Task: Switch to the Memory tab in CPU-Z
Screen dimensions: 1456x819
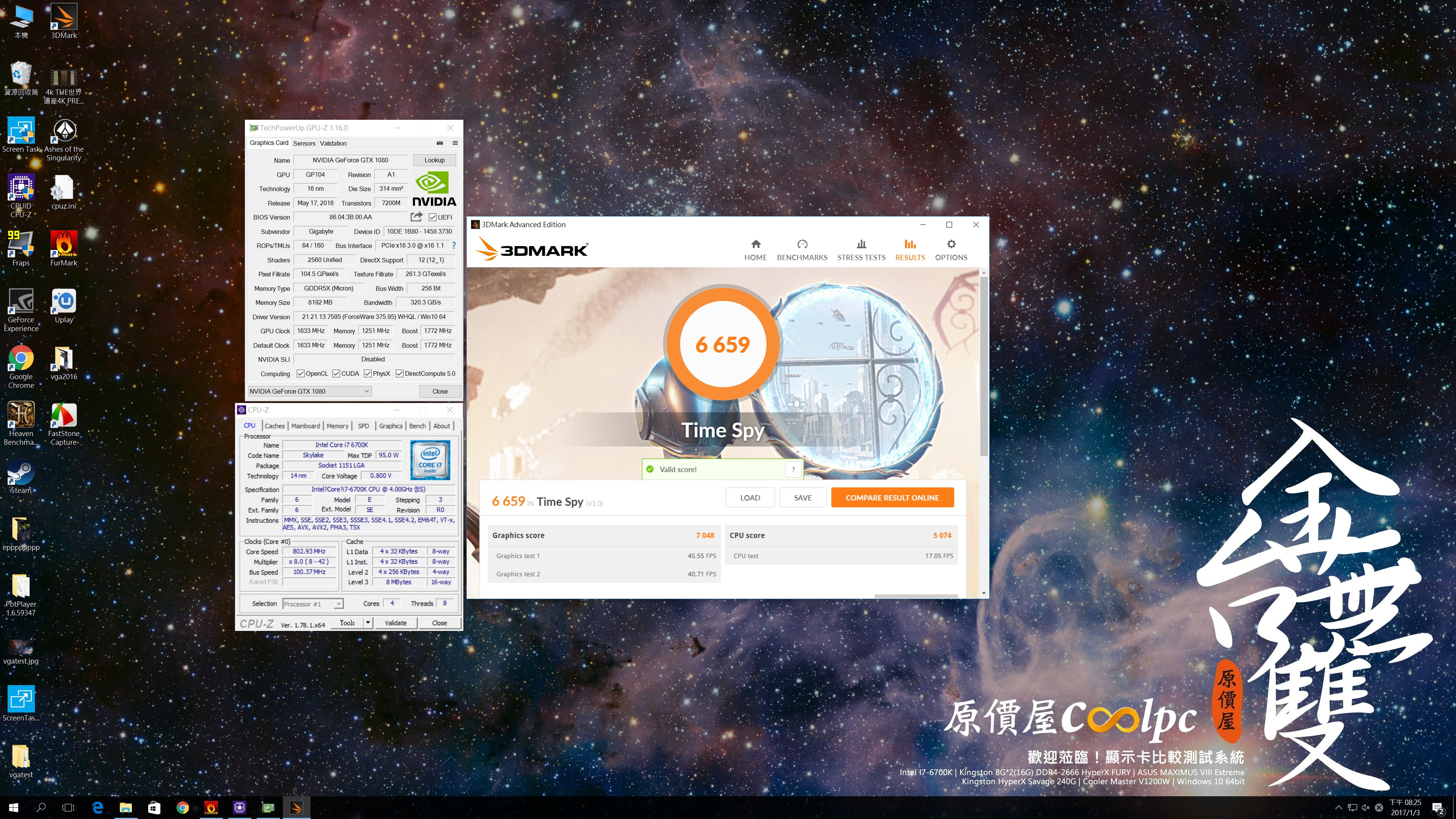Action: (x=337, y=425)
